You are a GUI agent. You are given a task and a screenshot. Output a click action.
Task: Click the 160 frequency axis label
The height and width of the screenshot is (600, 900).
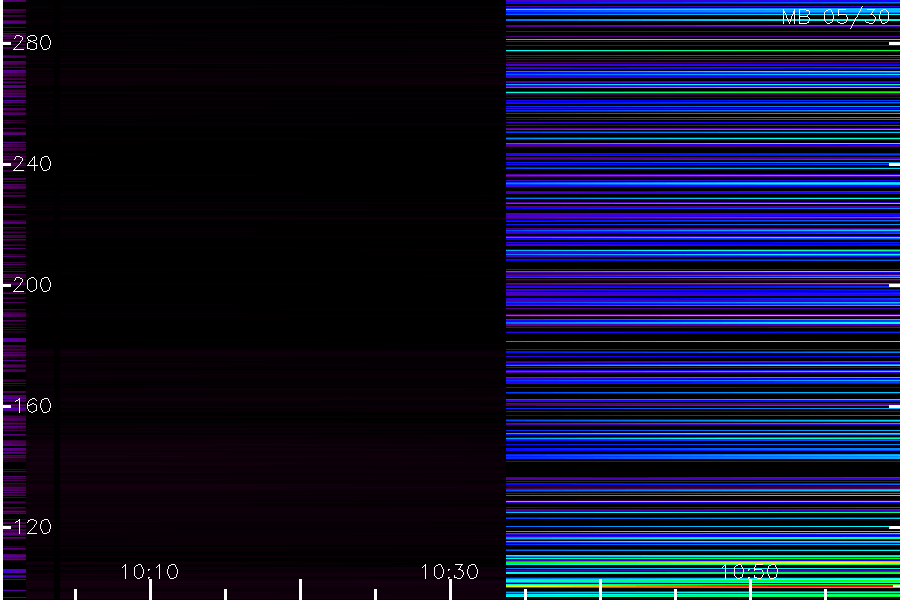(32, 406)
